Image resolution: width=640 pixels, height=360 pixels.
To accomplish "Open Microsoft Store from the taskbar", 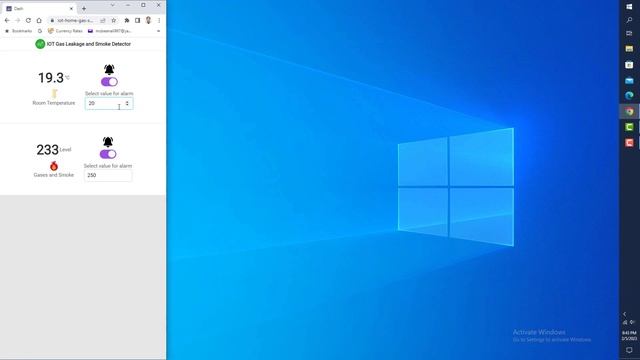I will click(629, 64).
